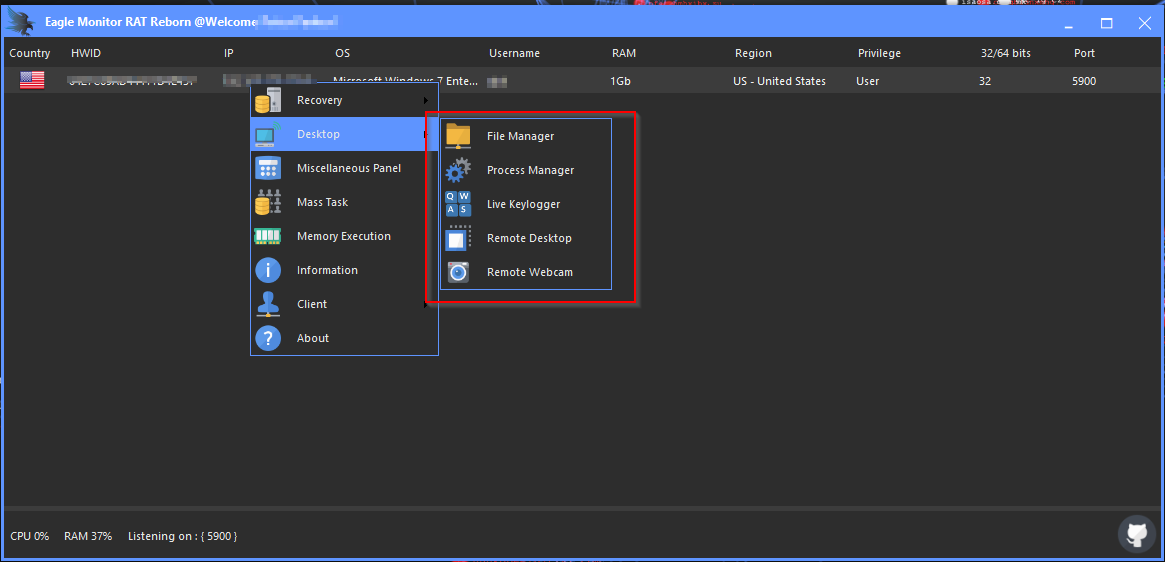The width and height of the screenshot is (1165, 562).
Task: Expand the Desktop submenu arrow
Action: click(427, 134)
